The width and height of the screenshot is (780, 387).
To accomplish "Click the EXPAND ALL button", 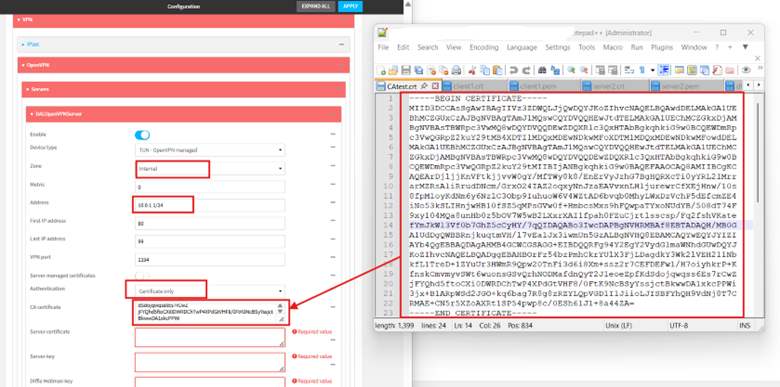I will click(315, 6).
